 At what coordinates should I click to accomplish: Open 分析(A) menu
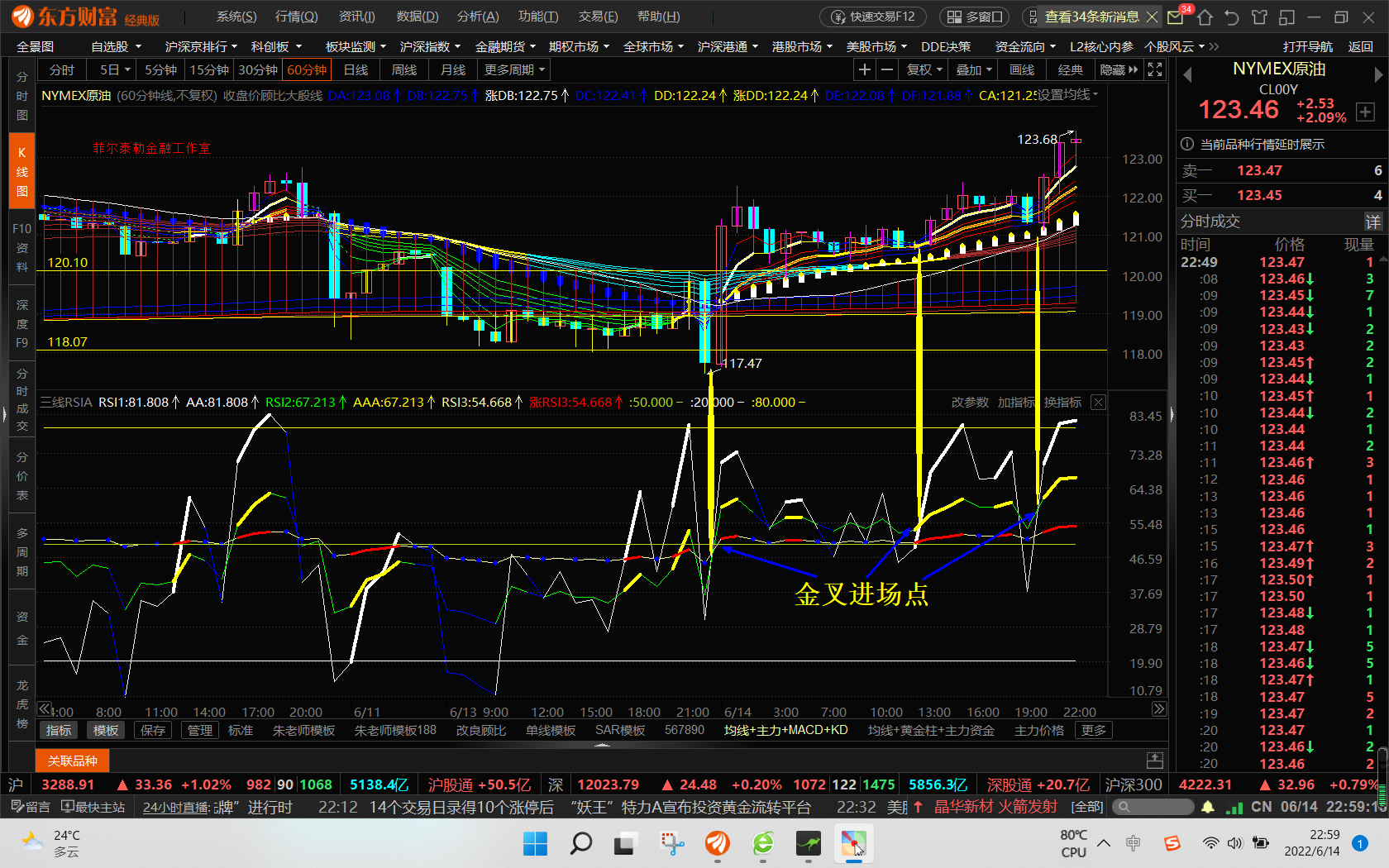pyautogui.click(x=478, y=17)
